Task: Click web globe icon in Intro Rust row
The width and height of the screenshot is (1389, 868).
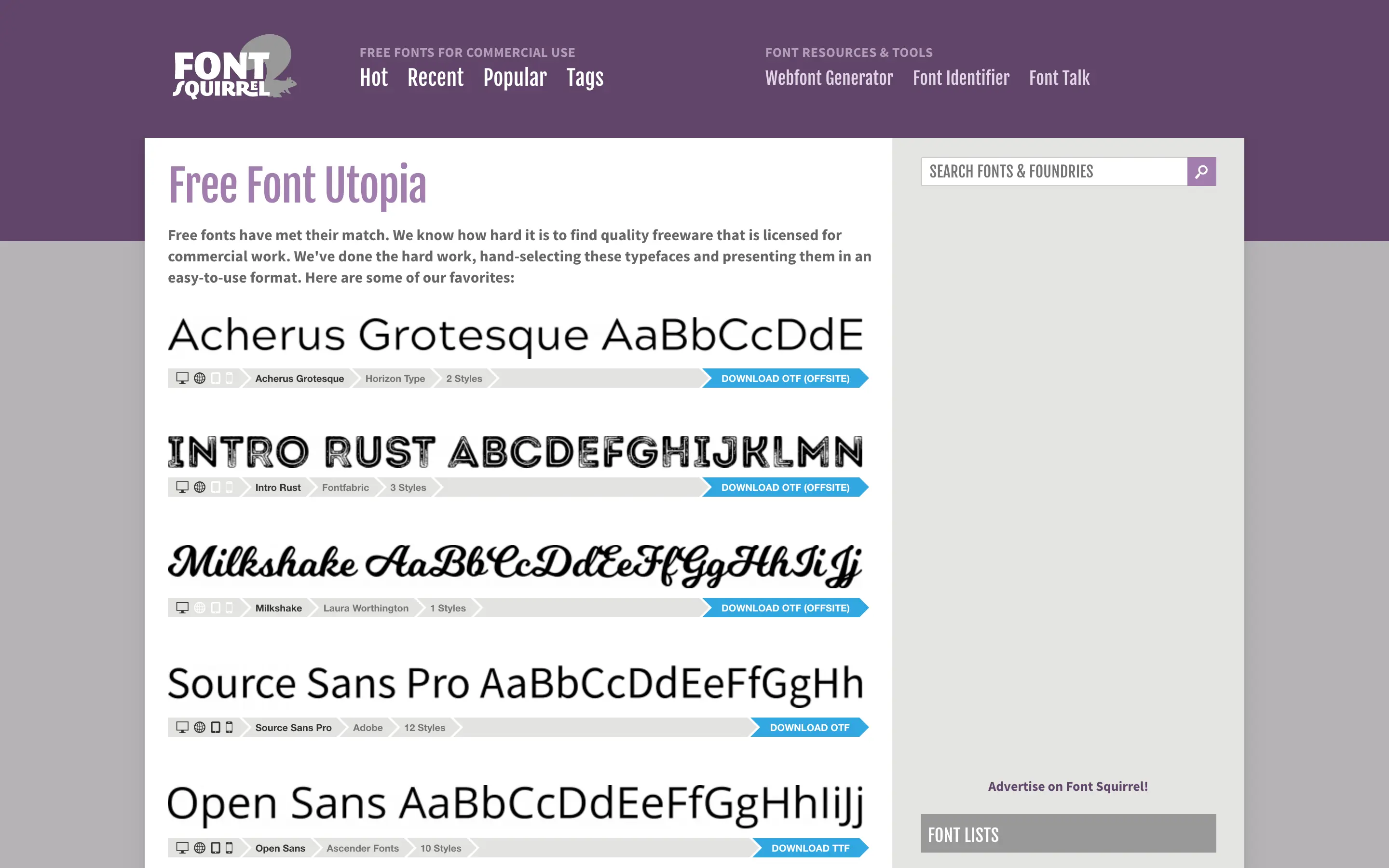Action: (200, 488)
